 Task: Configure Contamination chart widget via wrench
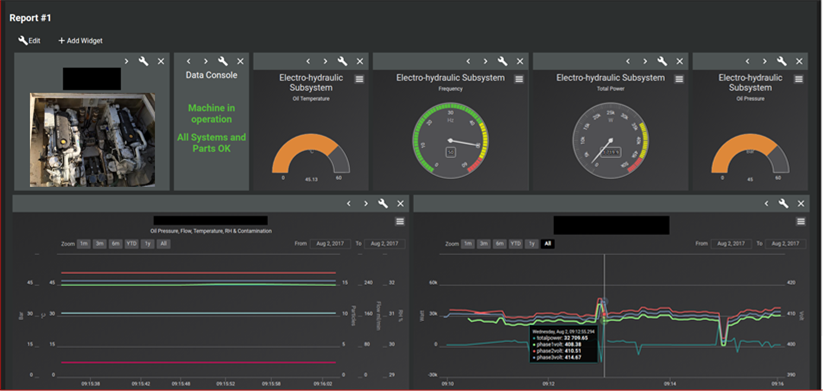[x=383, y=204]
